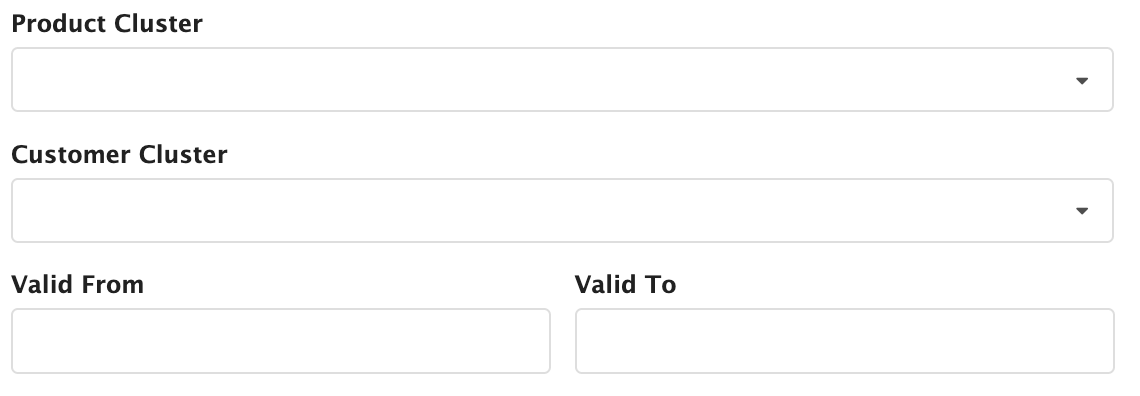Click the Valid To label
Screen dimensions: 1140x396
point(625,284)
